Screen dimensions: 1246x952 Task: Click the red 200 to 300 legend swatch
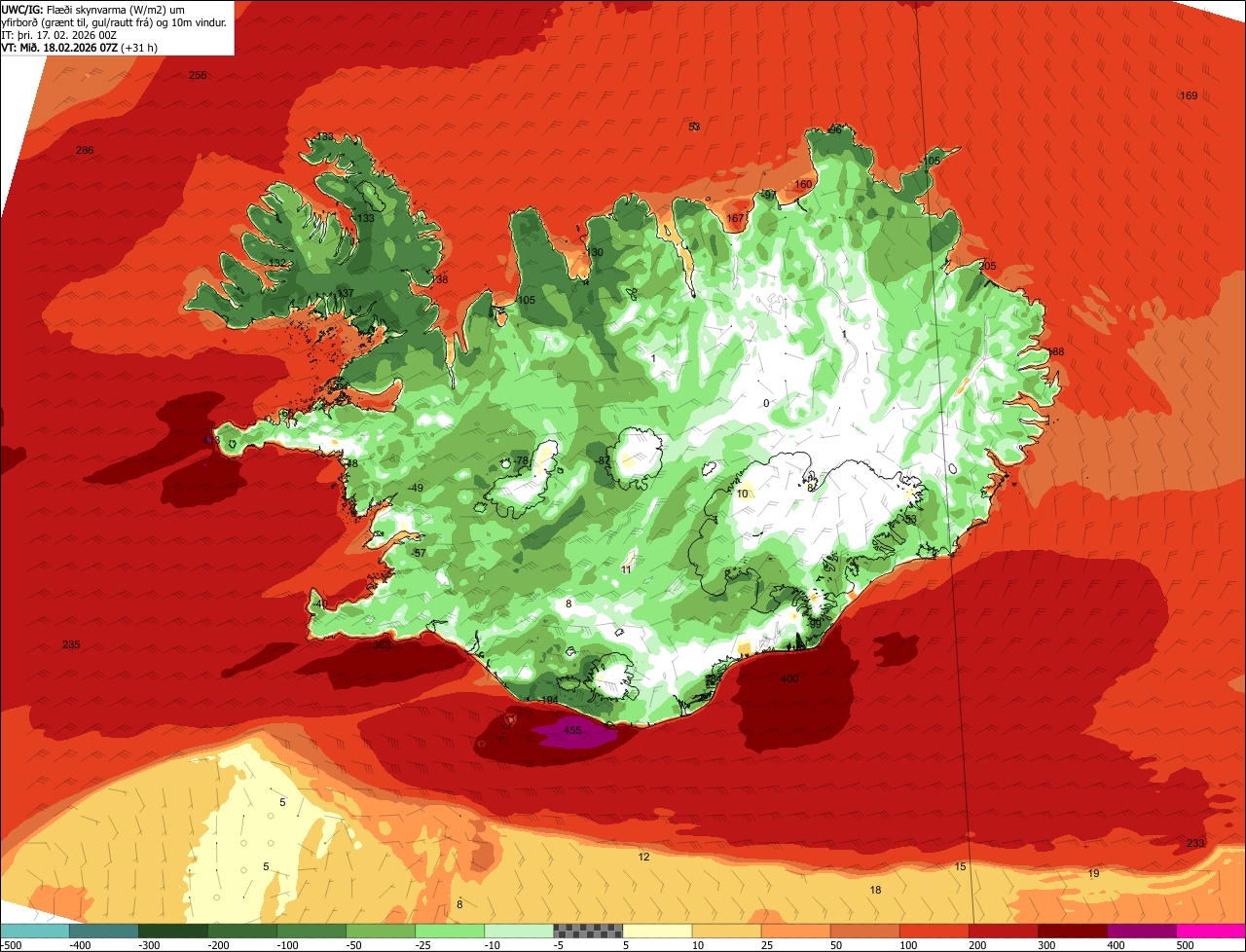(1003, 931)
